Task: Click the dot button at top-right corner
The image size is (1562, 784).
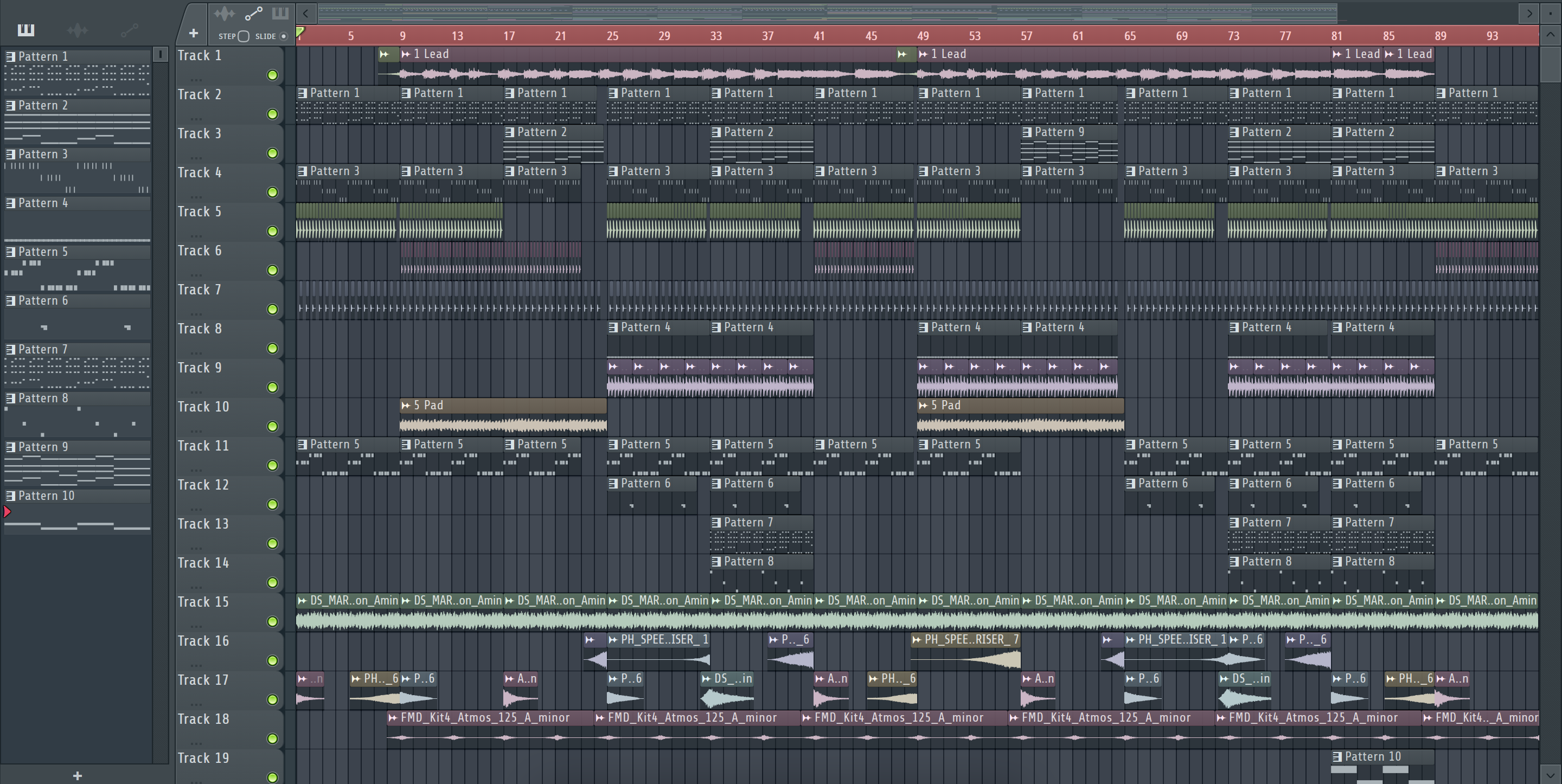Action: (x=1551, y=12)
